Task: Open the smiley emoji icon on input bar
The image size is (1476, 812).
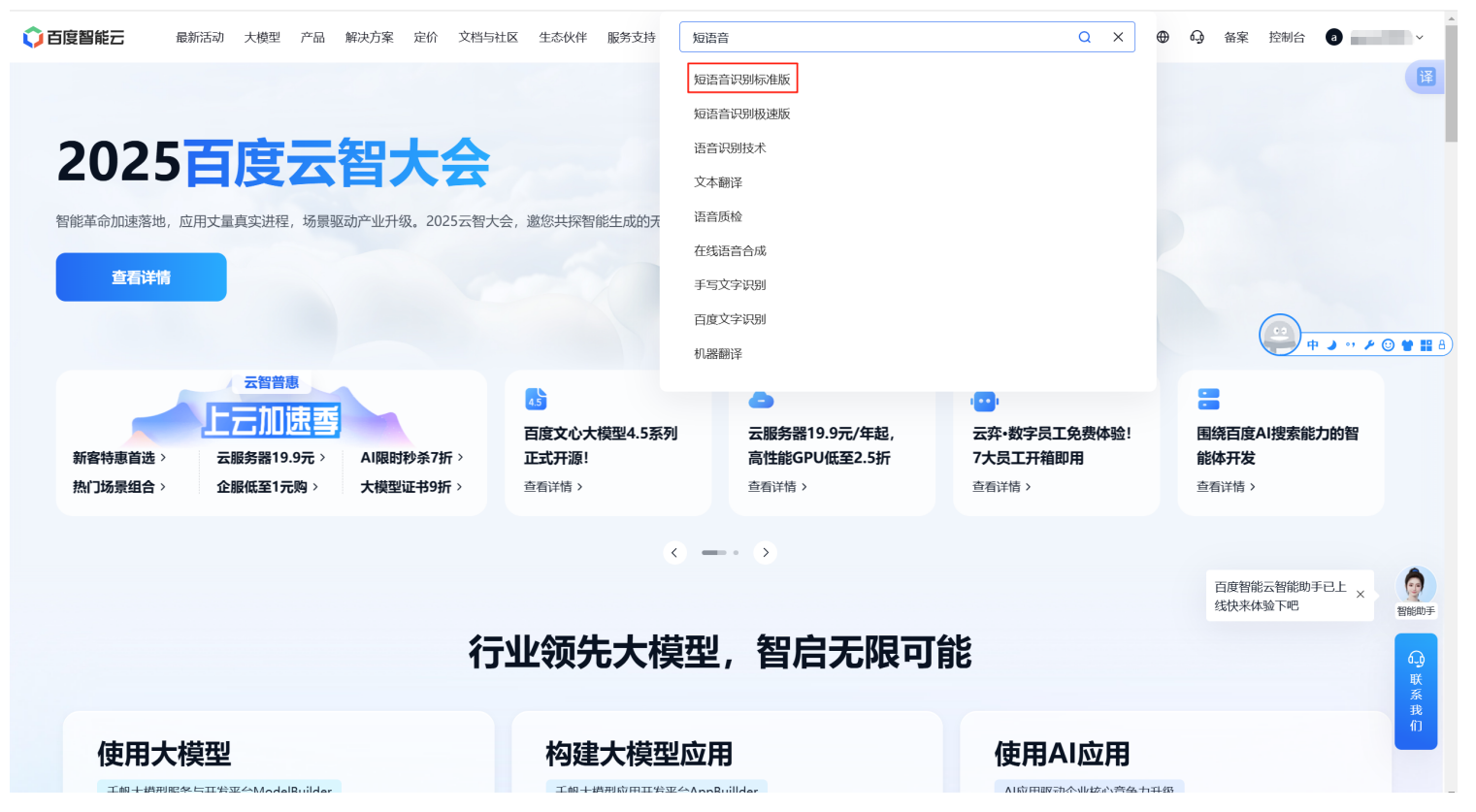Action: [x=1388, y=345]
